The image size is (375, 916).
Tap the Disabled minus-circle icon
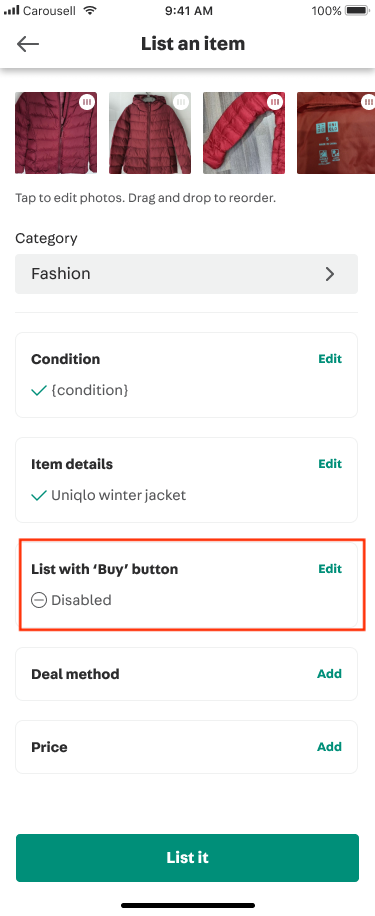coord(39,600)
